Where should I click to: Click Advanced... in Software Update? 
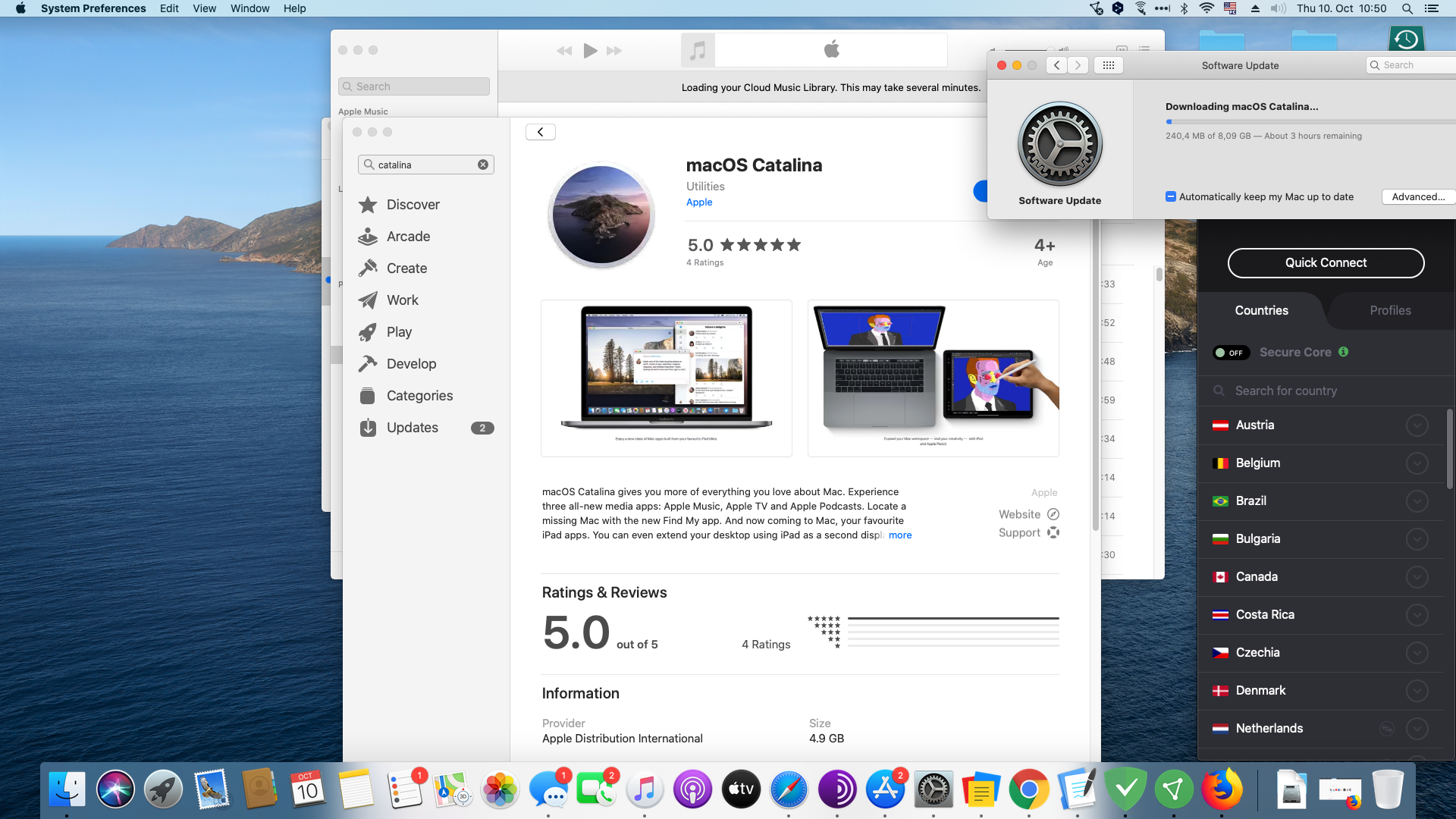(1418, 196)
